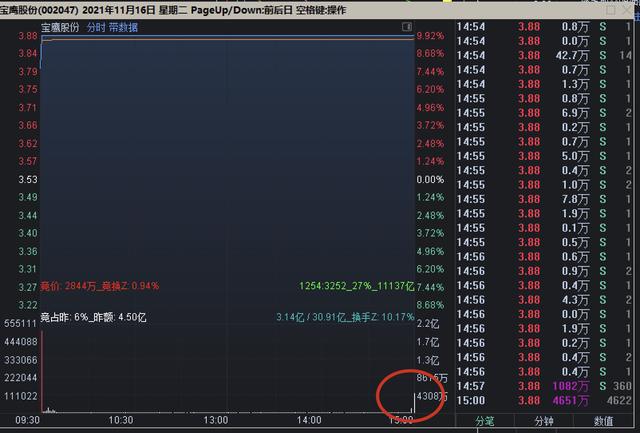
Task: Click the 宝鹰股份 stock name above chart
Action: coord(60,28)
